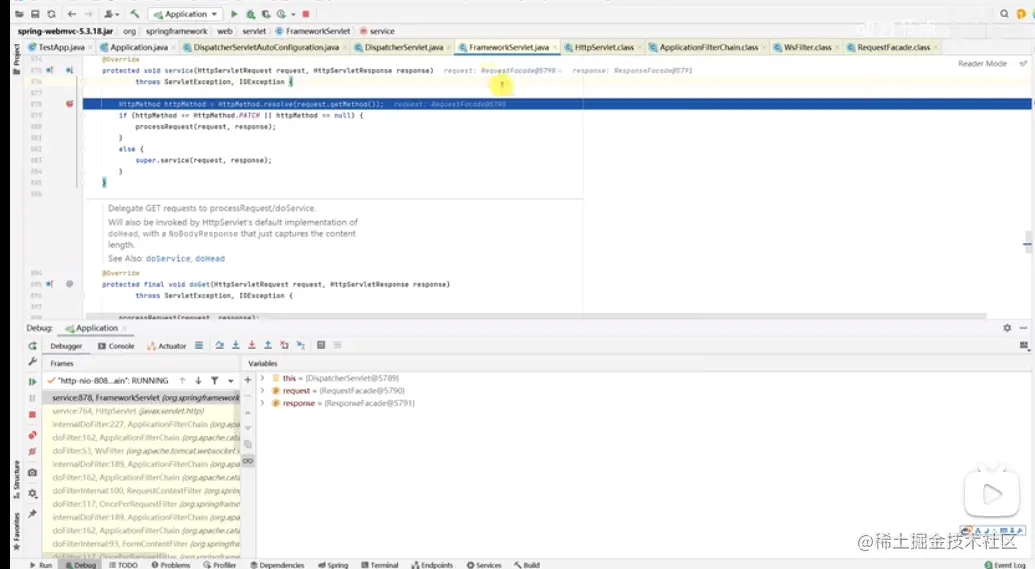Click the pin tab icon in Debug sidebar
The height and width of the screenshot is (569, 1035).
(x=32, y=513)
